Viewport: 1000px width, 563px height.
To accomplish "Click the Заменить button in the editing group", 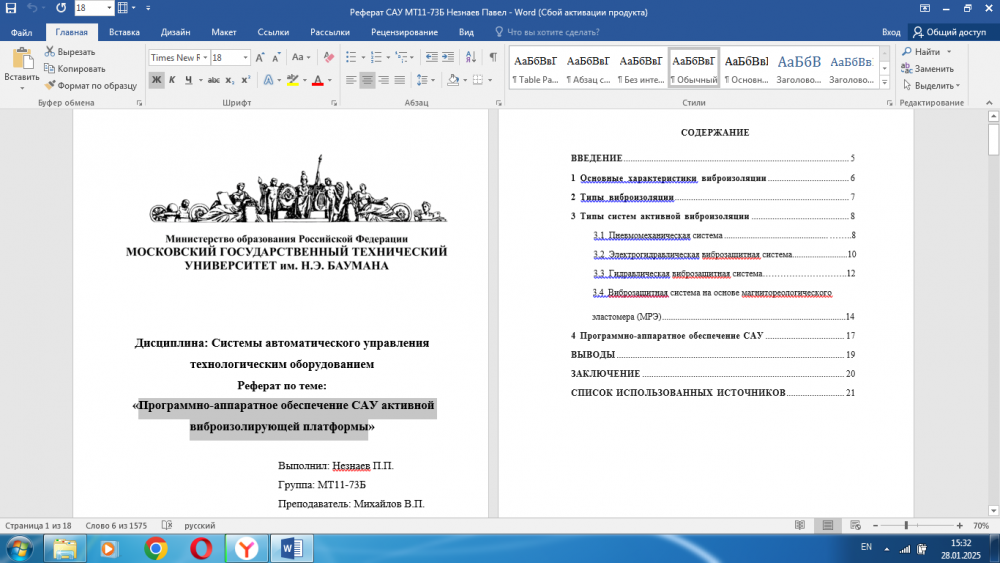I will click(x=926, y=69).
